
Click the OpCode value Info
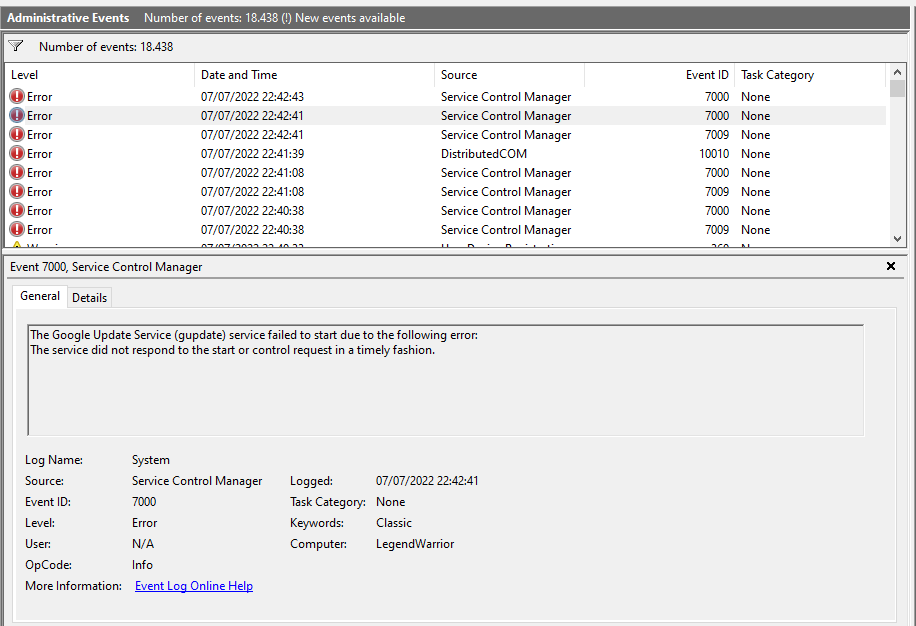click(x=142, y=565)
